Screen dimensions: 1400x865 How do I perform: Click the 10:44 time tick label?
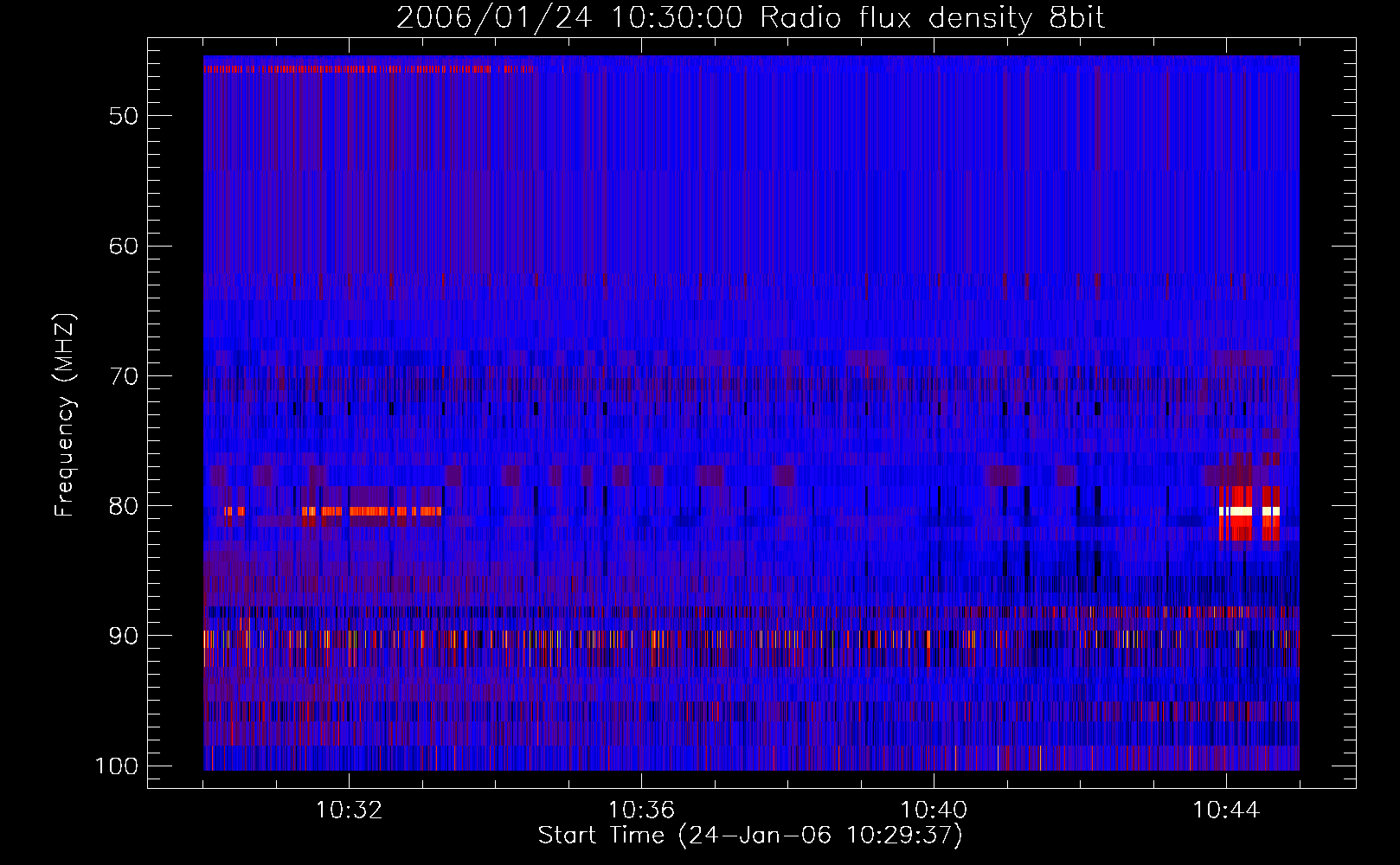[1226, 811]
